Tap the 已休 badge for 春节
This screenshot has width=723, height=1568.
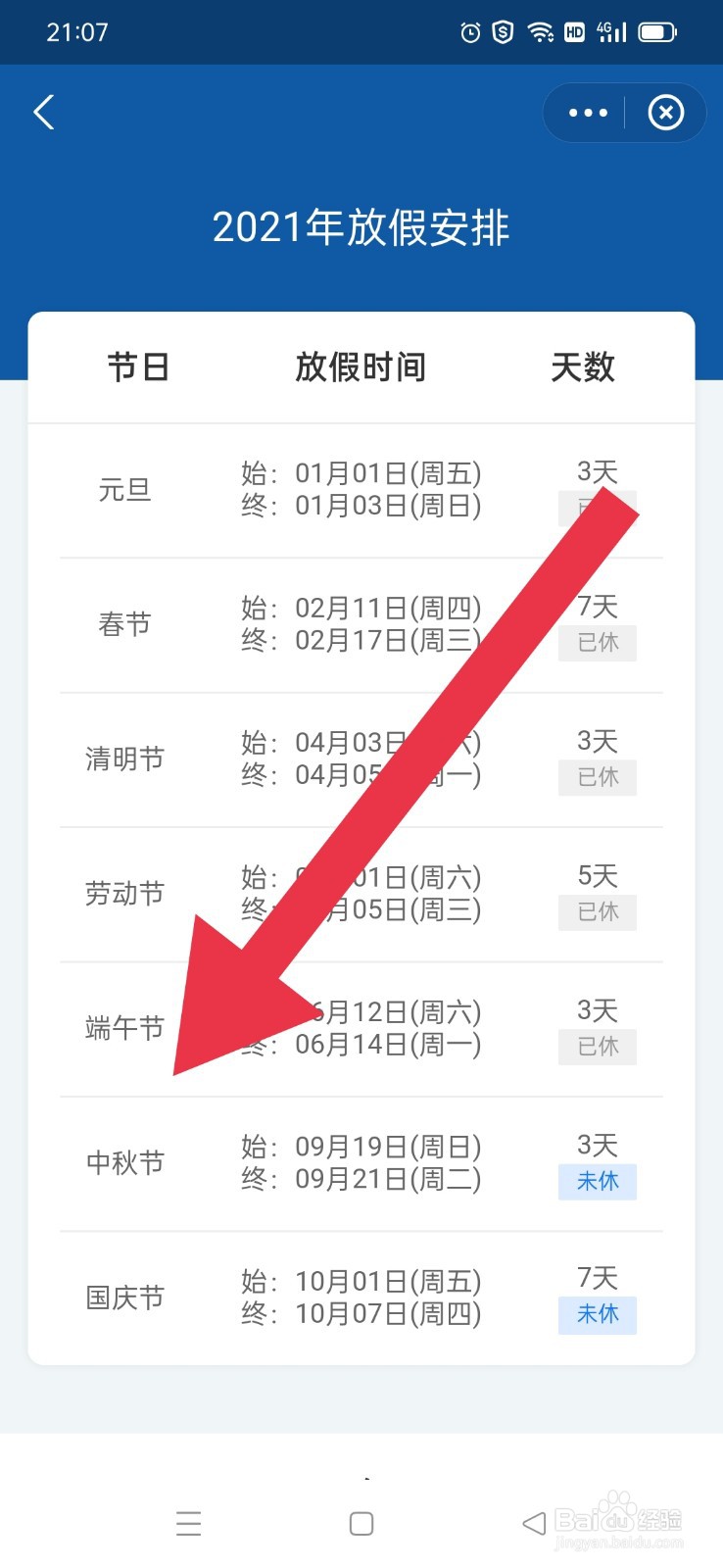pos(598,643)
